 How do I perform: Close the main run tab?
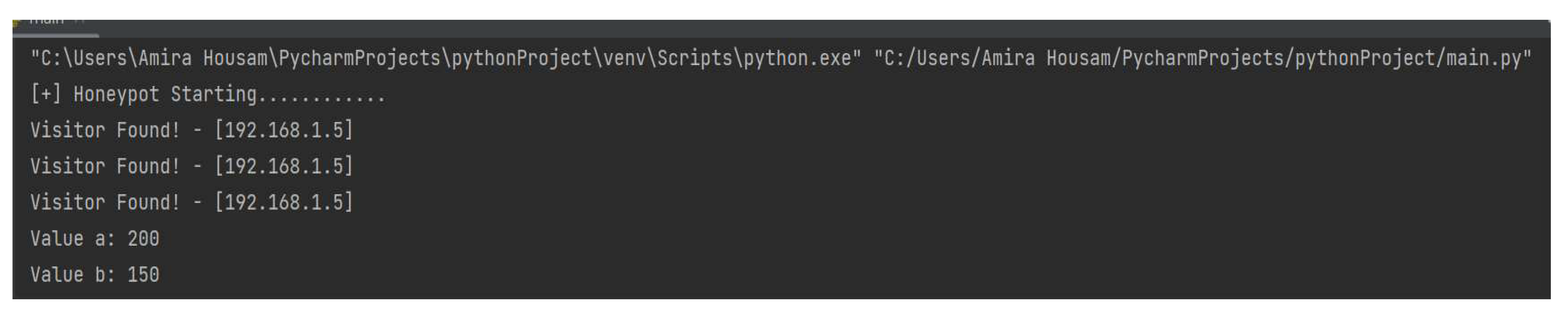(x=79, y=22)
